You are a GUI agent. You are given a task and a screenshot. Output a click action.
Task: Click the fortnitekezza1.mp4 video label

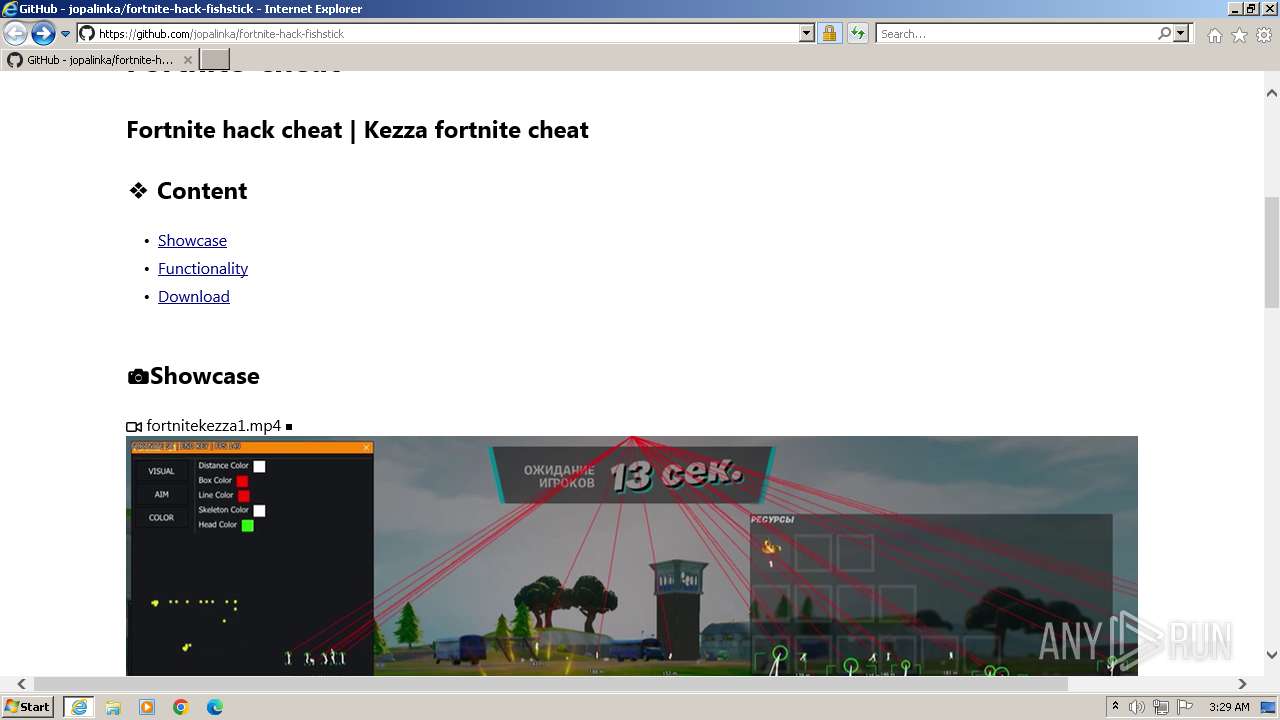coord(214,426)
